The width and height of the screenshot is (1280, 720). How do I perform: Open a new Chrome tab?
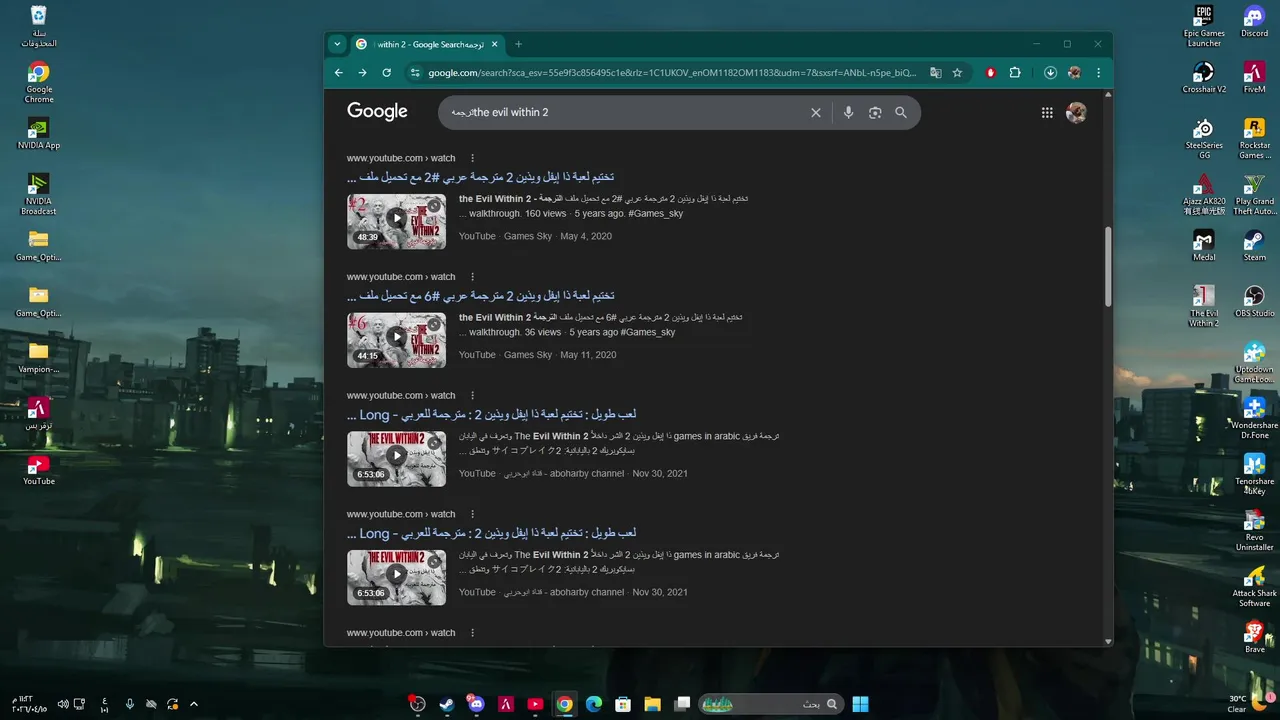click(518, 44)
